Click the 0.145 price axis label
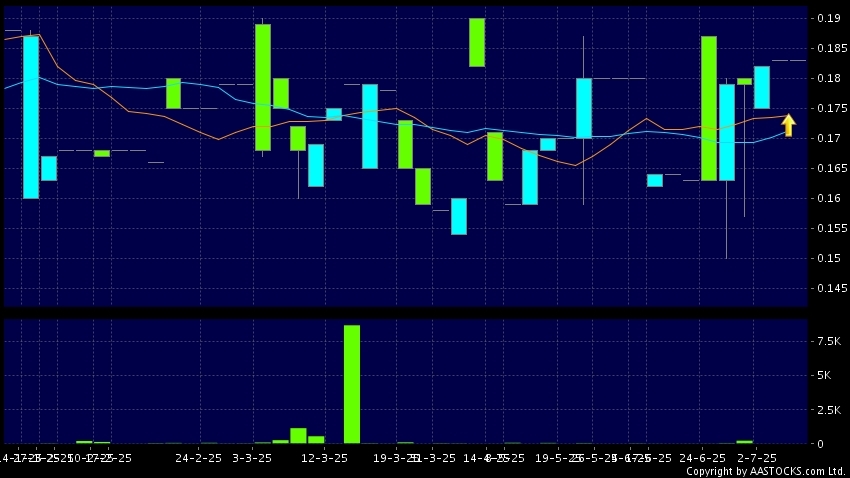This screenshot has width=850, height=478. [x=832, y=288]
